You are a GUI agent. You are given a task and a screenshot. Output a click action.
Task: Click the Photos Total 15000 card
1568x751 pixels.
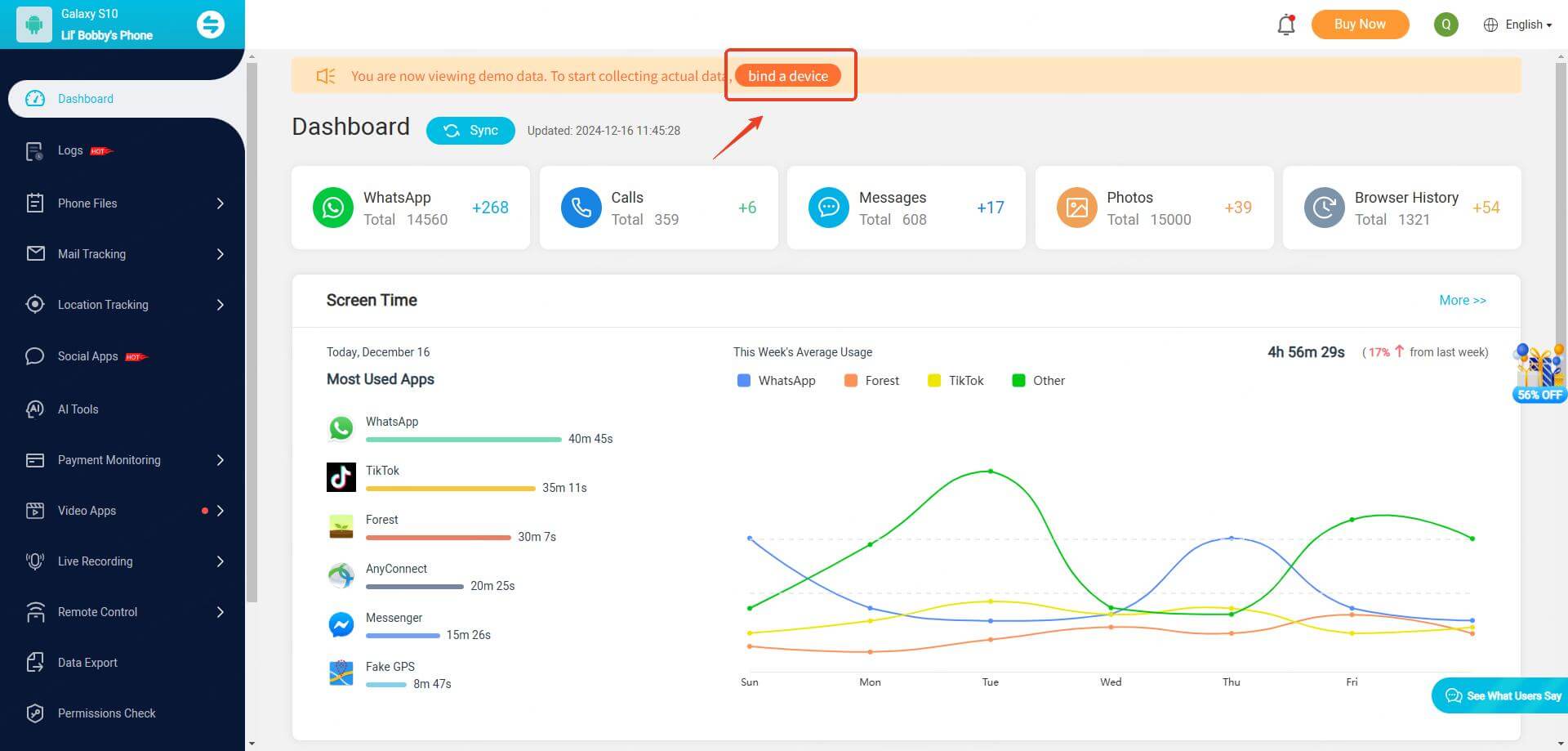pos(1154,208)
